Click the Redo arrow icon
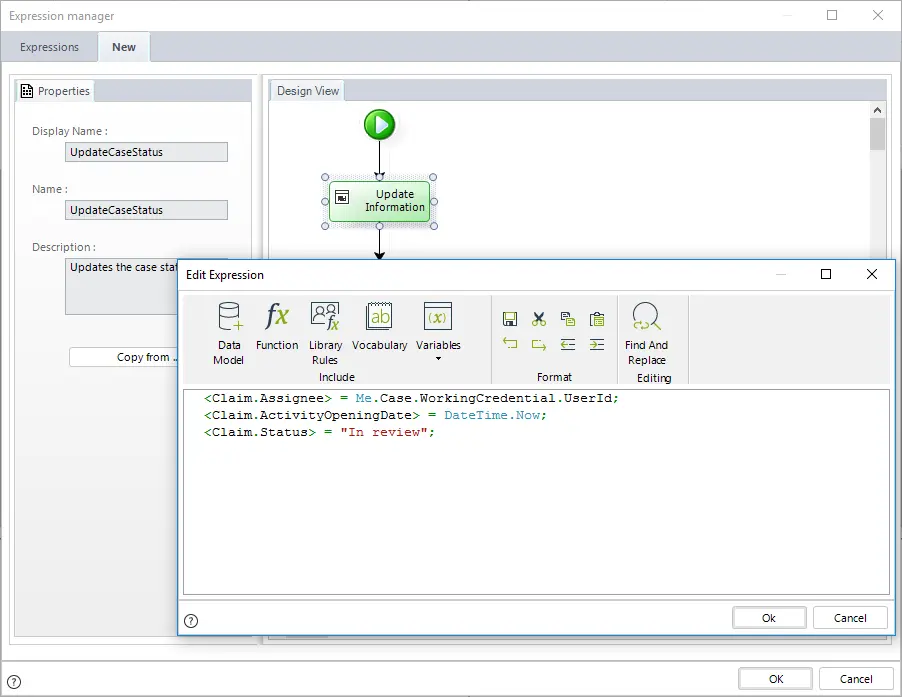This screenshot has width=902, height=697. (x=539, y=344)
